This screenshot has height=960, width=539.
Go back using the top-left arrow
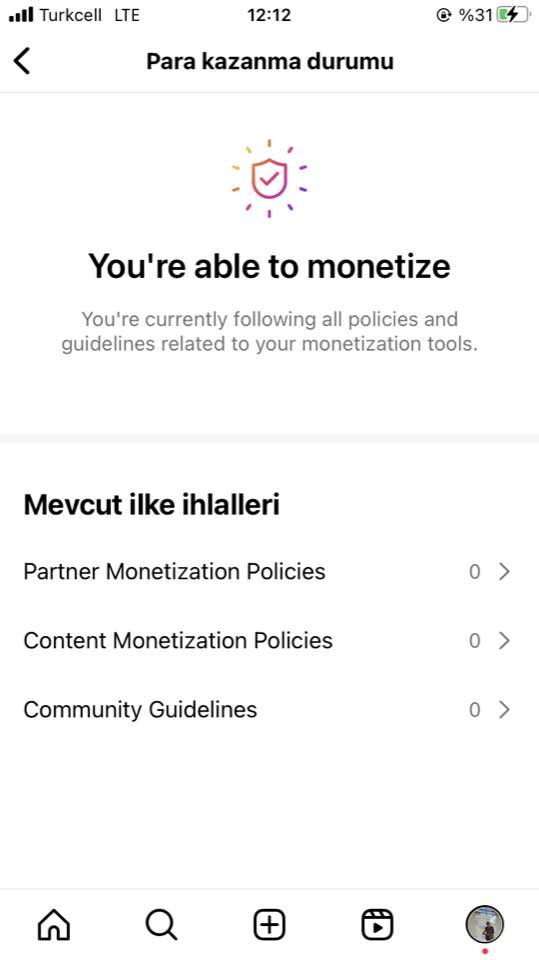(x=22, y=61)
